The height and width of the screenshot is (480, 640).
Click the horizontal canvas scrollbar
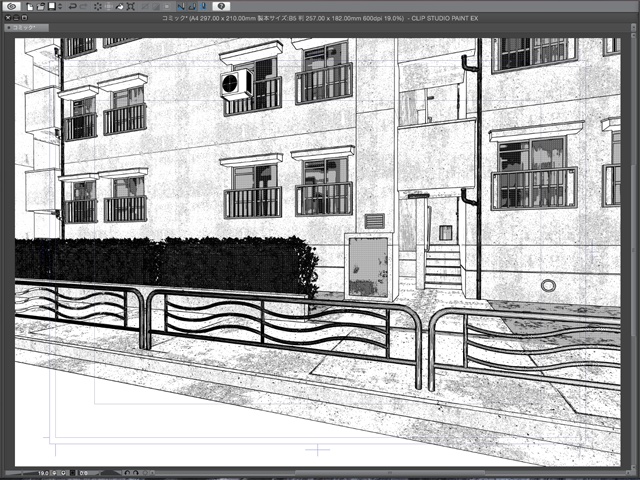coord(388,473)
